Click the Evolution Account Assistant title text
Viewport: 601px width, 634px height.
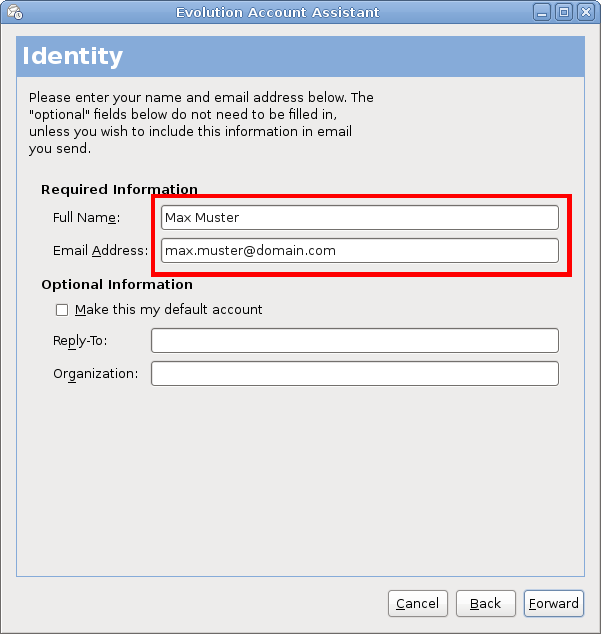(277, 12)
